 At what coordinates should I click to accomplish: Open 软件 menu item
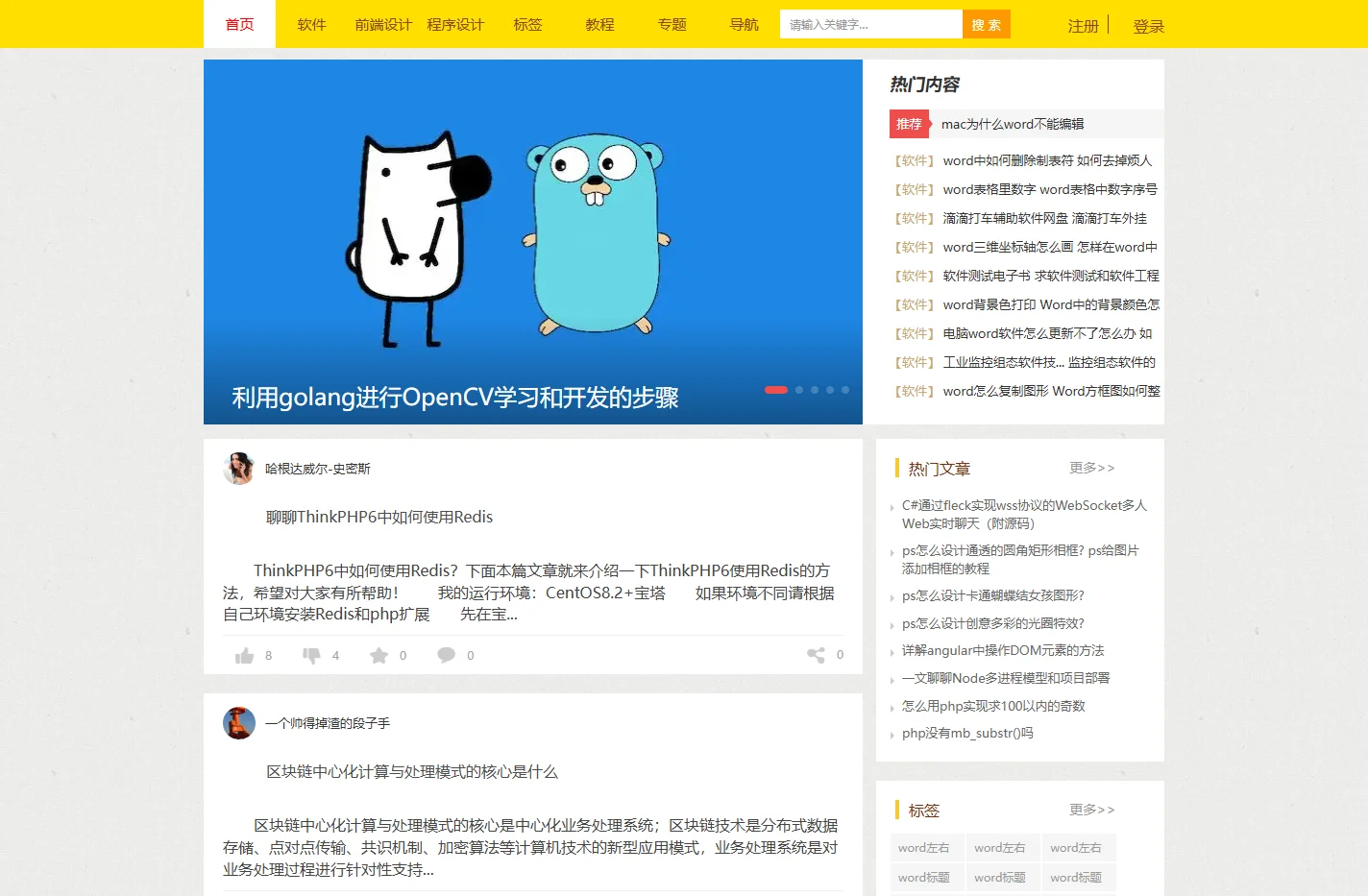(x=311, y=24)
